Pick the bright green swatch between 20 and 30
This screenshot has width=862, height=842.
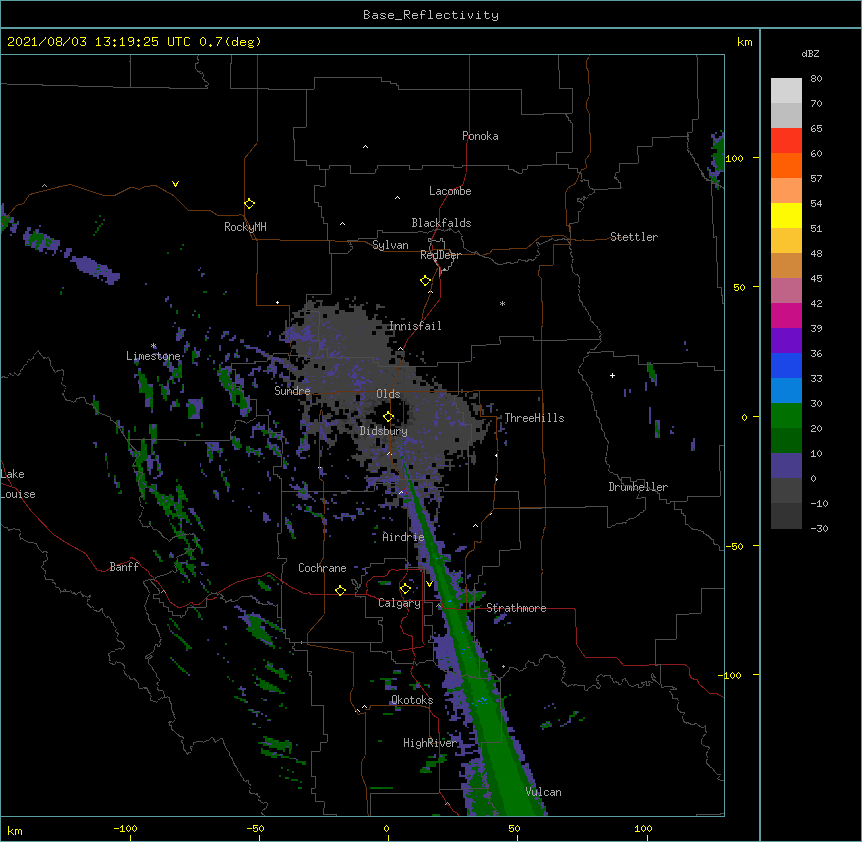[x=786, y=416]
